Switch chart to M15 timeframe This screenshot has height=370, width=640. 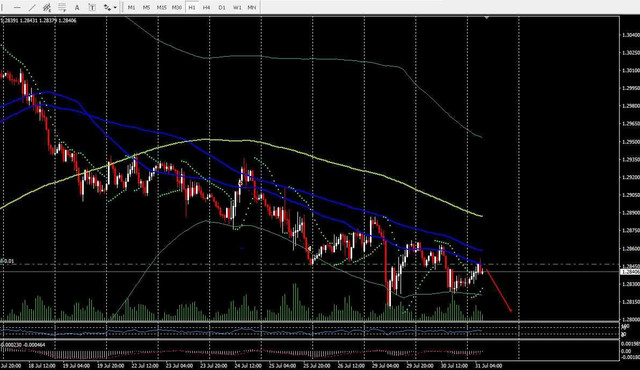[x=162, y=7]
